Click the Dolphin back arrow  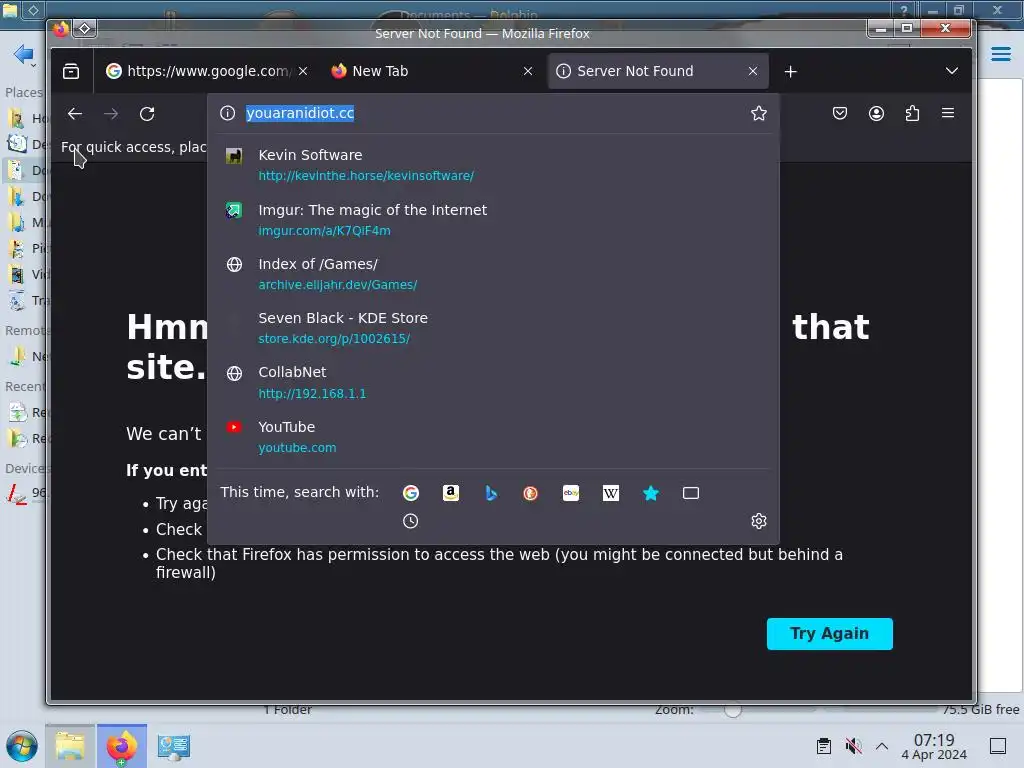[24, 54]
